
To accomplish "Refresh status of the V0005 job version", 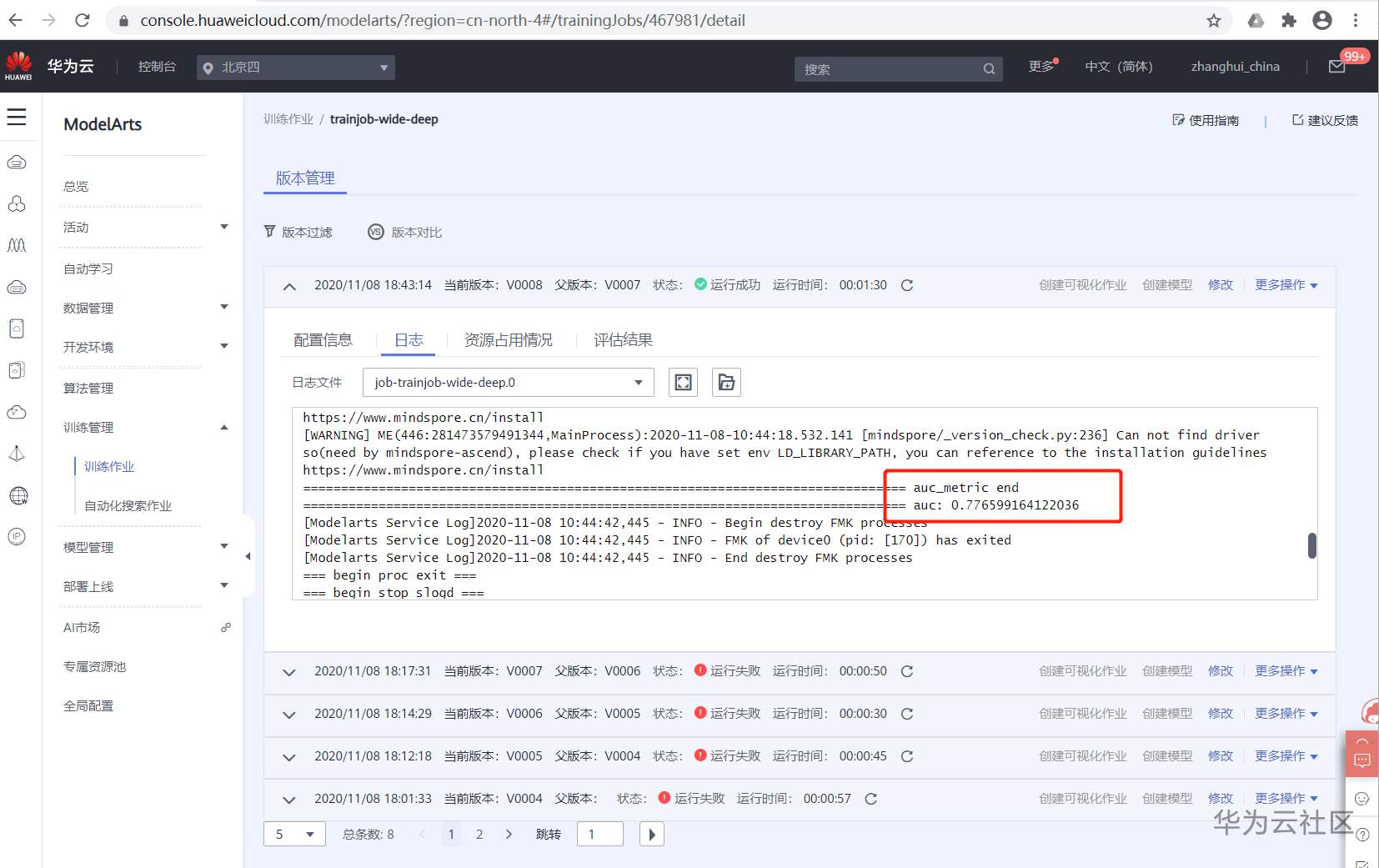I will click(907, 756).
